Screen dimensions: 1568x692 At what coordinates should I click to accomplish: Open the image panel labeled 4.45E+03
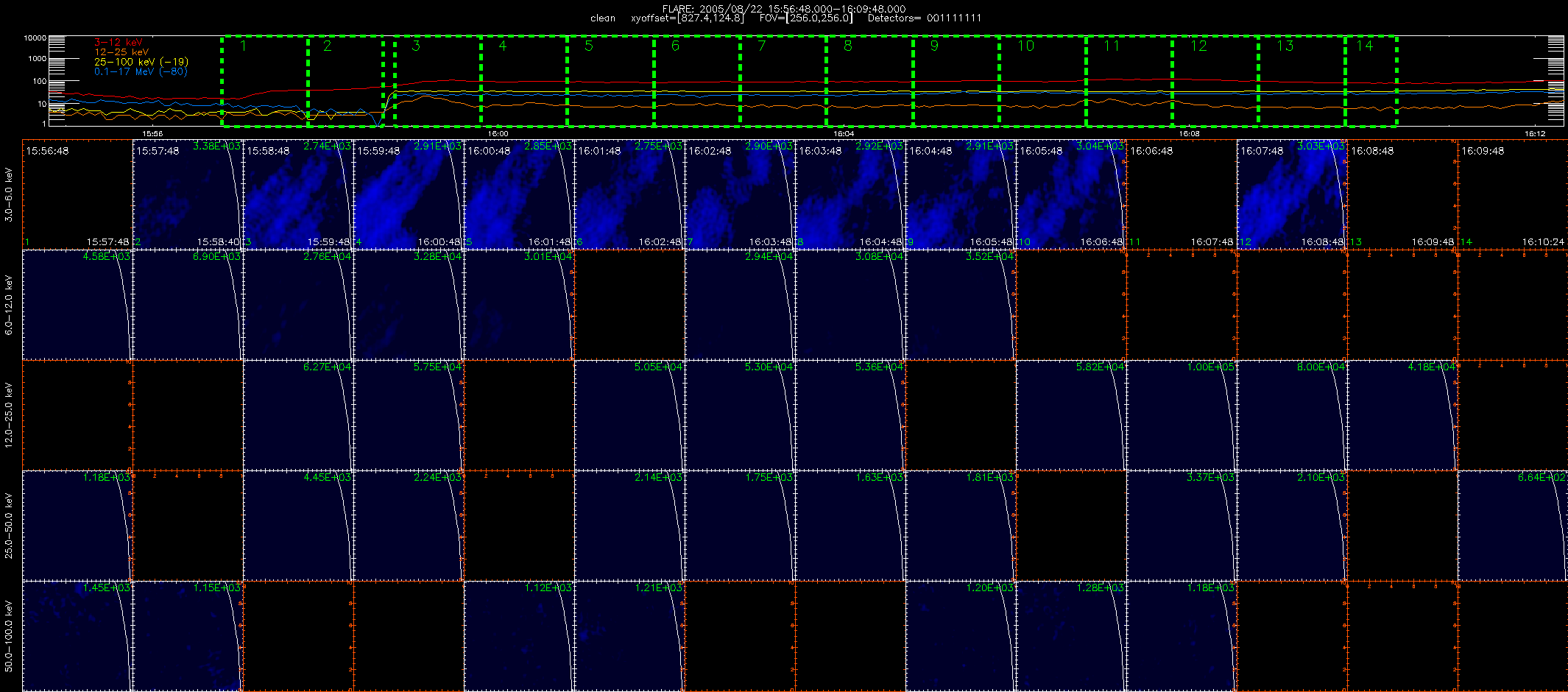[x=298, y=526]
